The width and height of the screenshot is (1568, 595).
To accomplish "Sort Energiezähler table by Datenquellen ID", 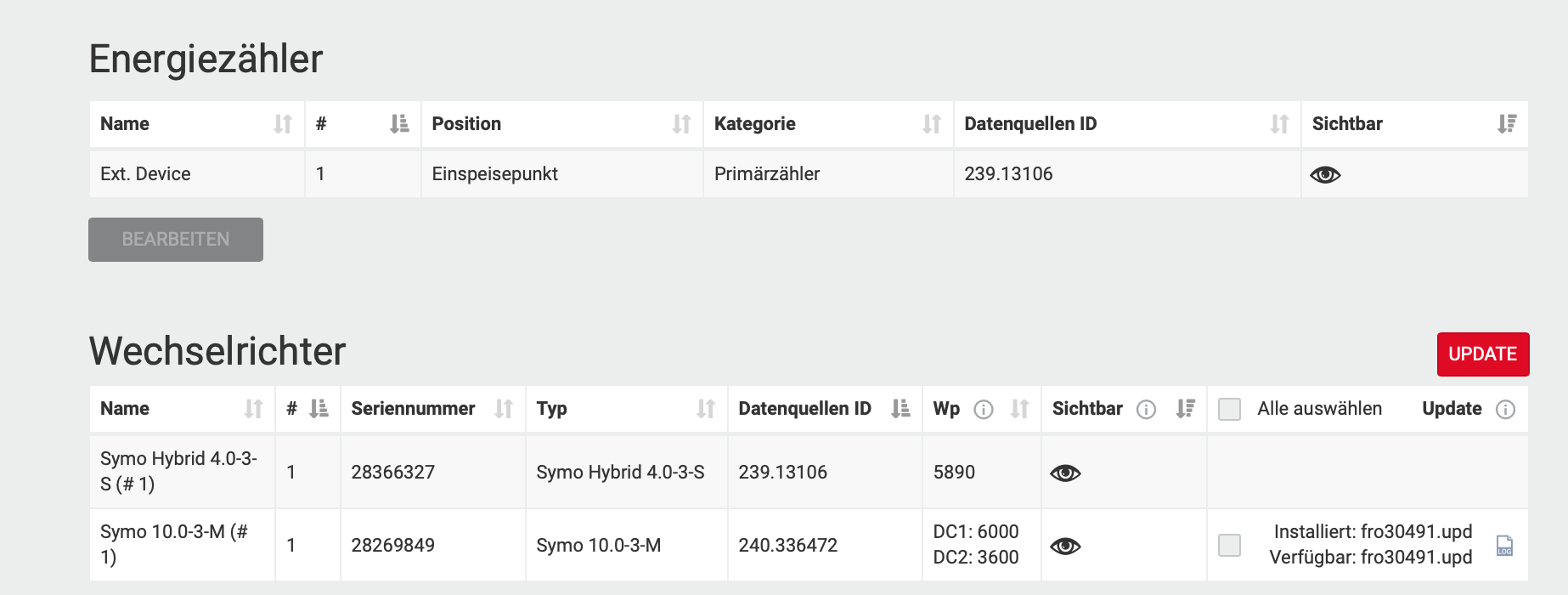I will (1279, 124).
